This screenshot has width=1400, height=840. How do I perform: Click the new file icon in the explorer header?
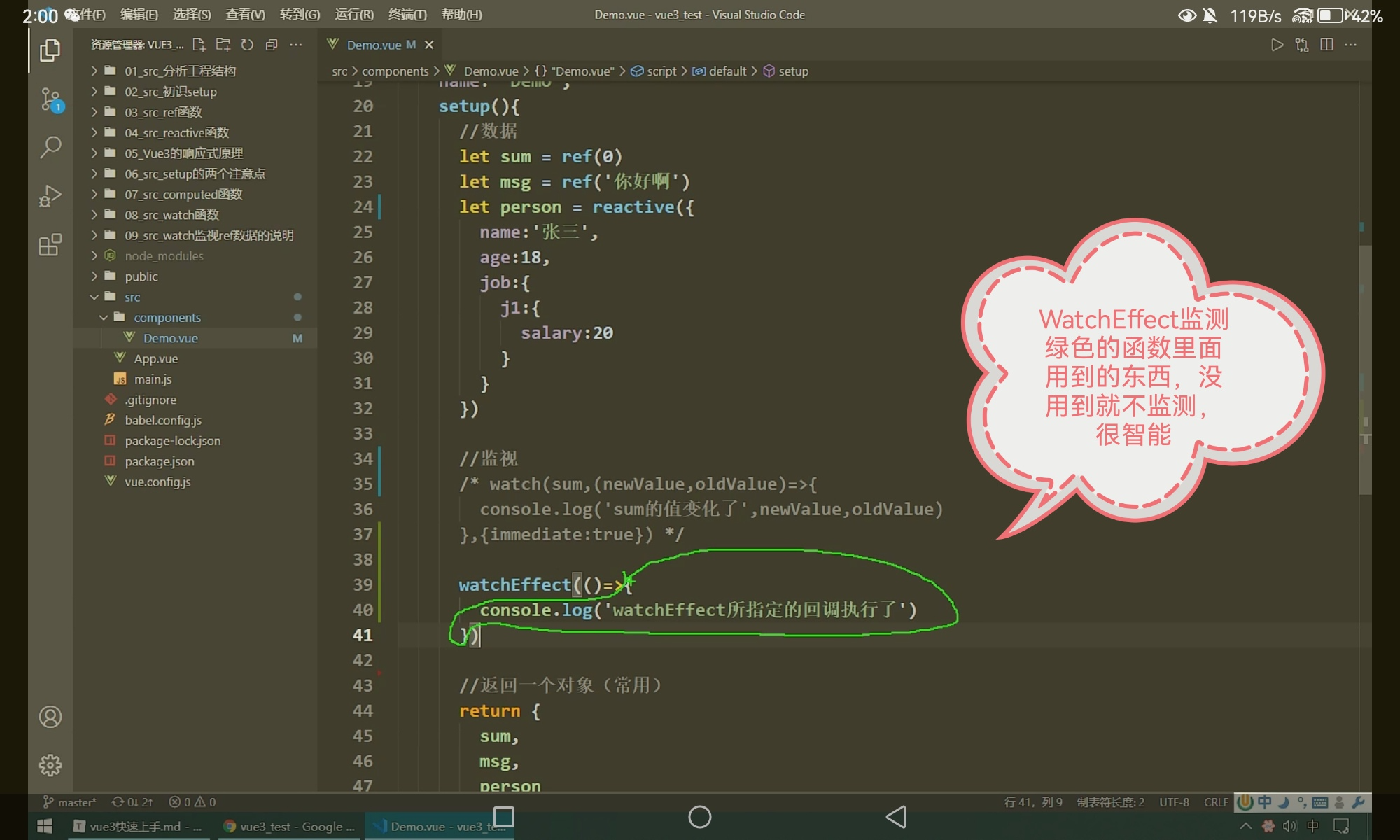tap(199, 45)
